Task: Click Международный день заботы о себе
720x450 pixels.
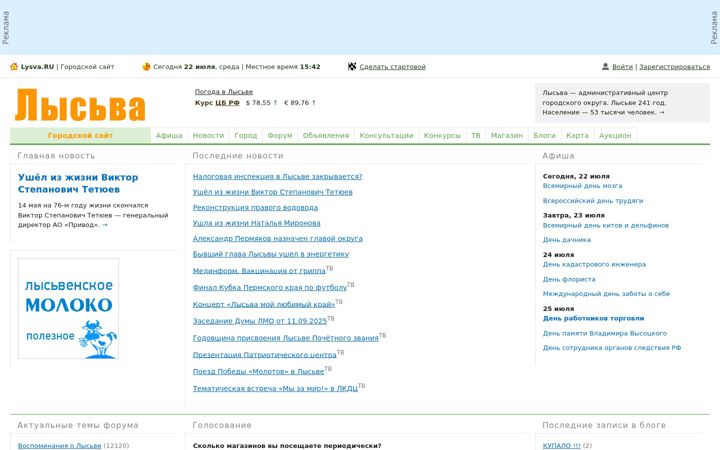Action: point(606,293)
